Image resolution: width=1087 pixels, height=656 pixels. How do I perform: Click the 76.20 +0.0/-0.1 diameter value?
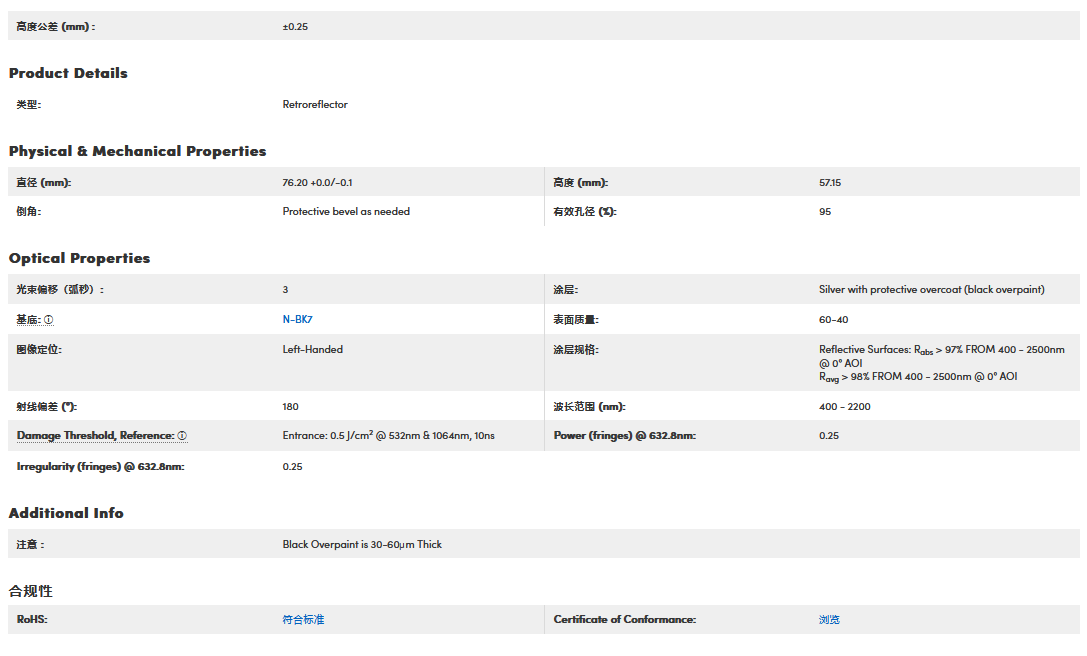(x=317, y=183)
